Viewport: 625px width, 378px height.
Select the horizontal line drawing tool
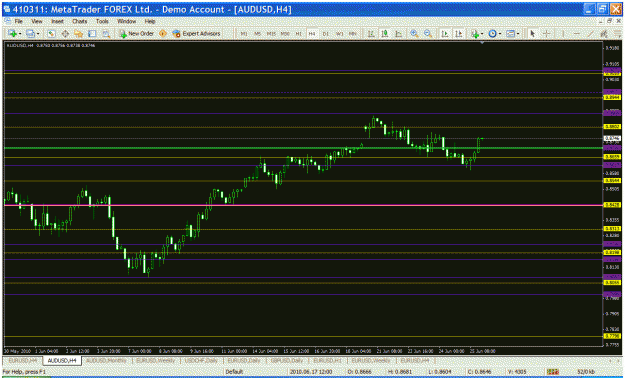(x=576, y=34)
